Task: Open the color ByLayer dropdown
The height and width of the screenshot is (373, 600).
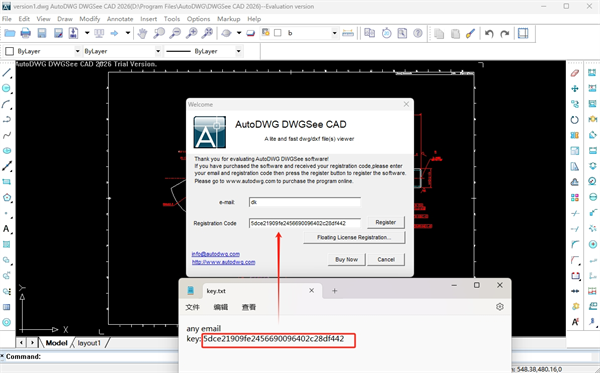Action: click(77, 51)
